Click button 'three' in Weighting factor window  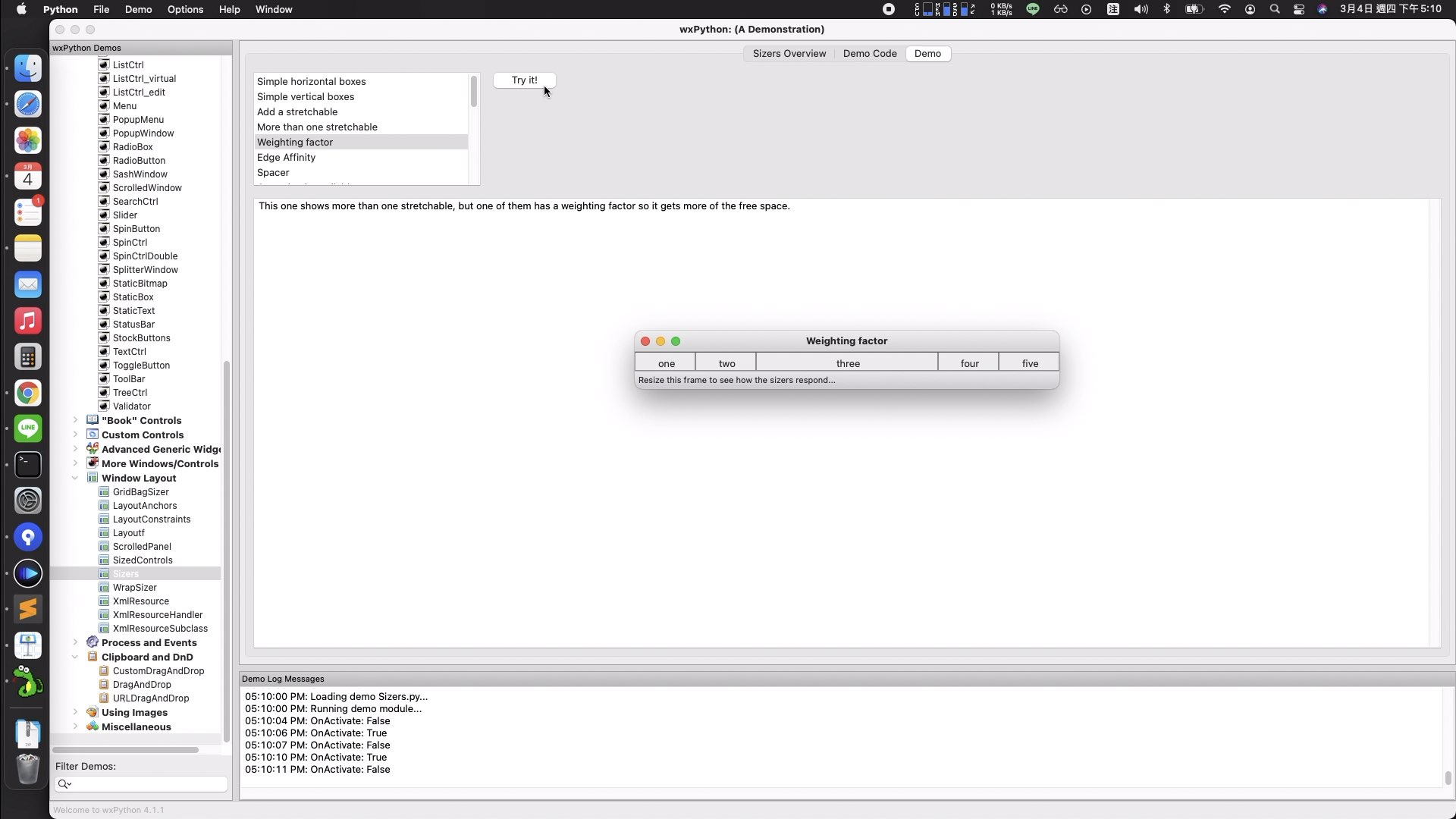(x=847, y=363)
